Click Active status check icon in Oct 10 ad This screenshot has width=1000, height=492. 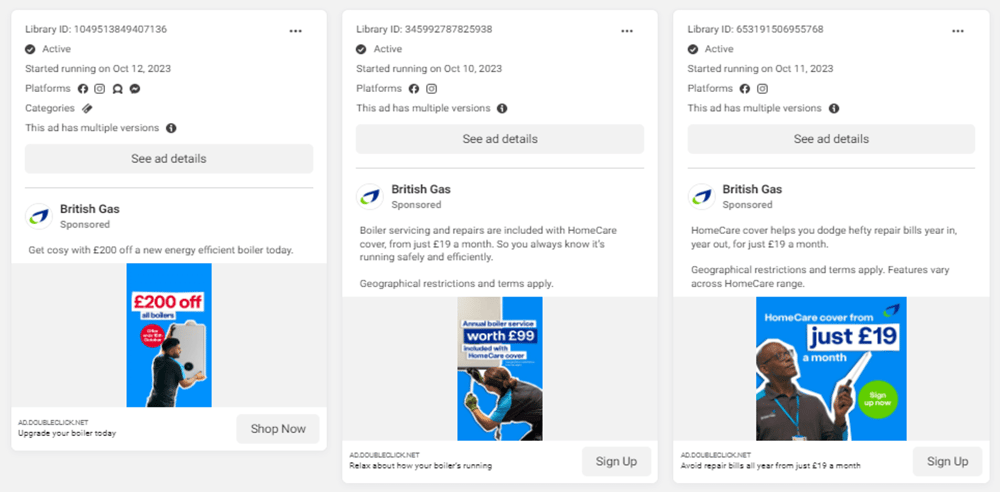pyautogui.click(x=361, y=49)
